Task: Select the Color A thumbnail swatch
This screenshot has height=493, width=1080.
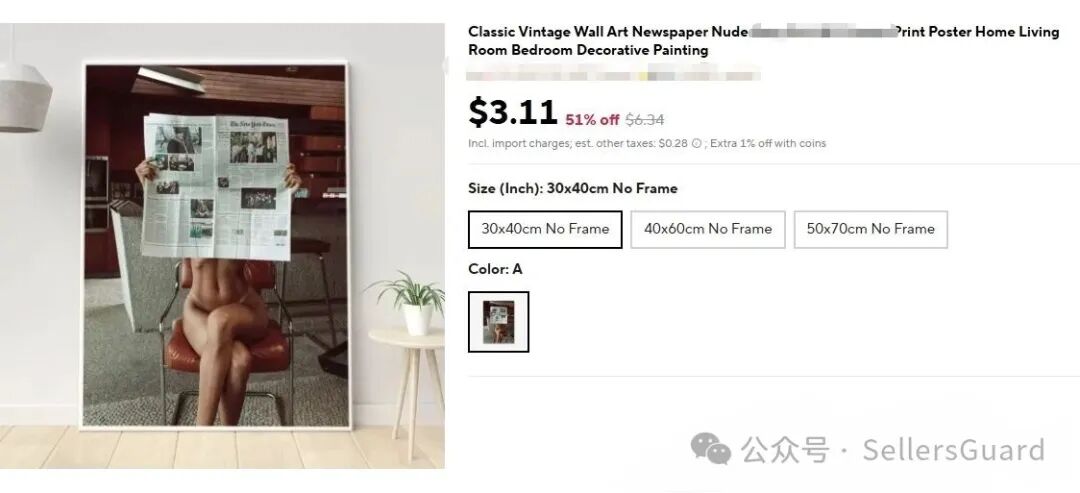Action: pos(499,322)
